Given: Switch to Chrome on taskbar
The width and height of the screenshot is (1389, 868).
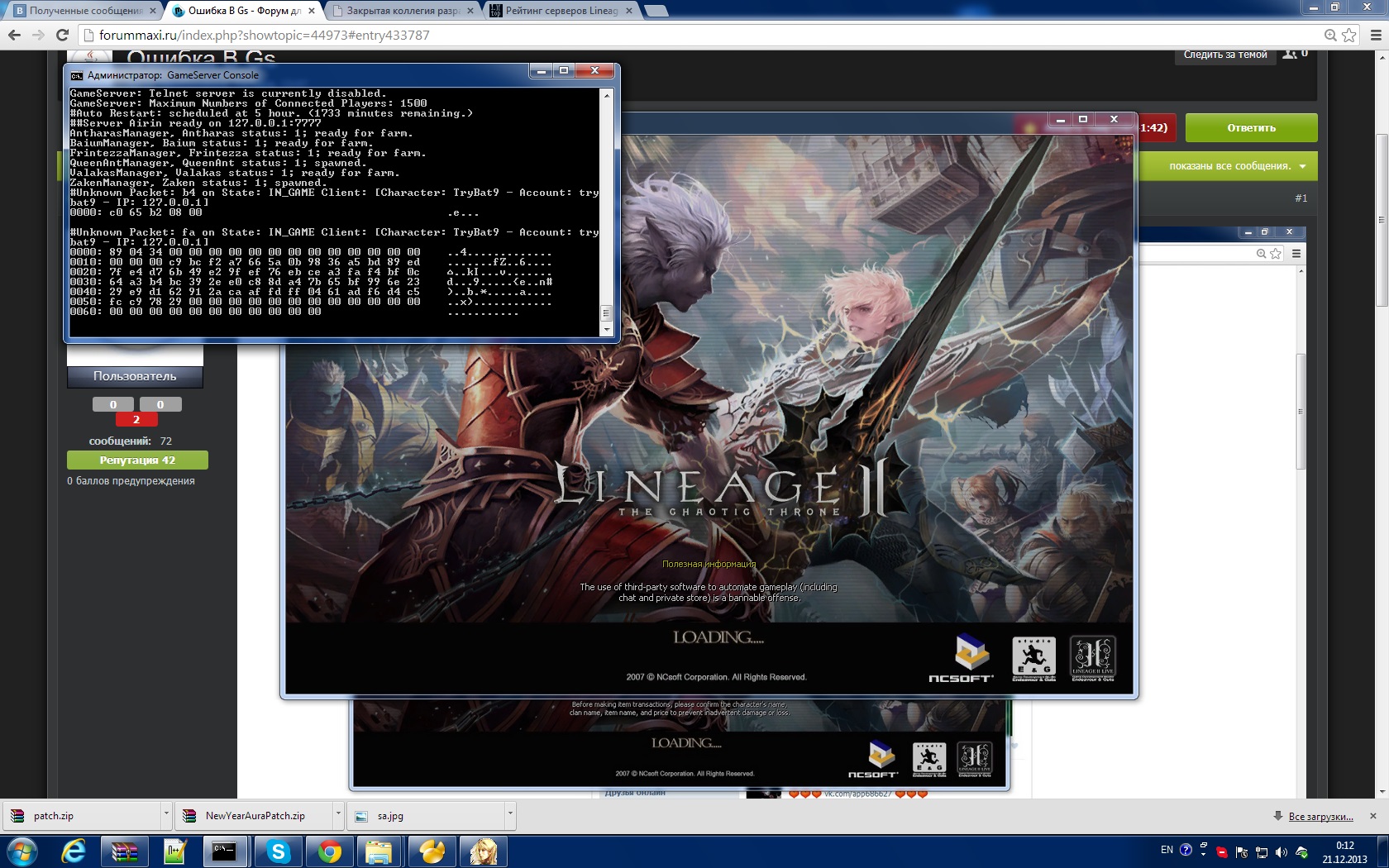Looking at the screenshot, I should click(329, 851).
